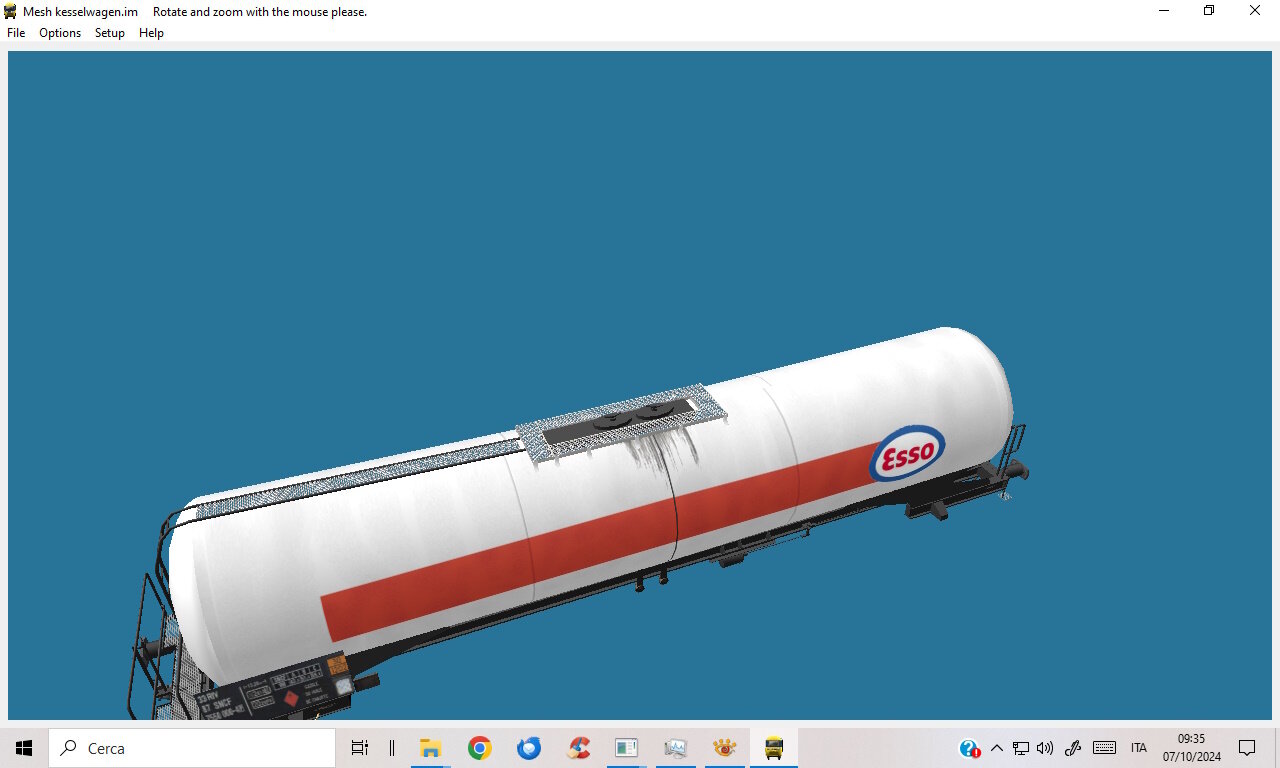Launch Google Chrome from the taskbar
Viewport: 1280px width, 768px height.
point(480,748)
